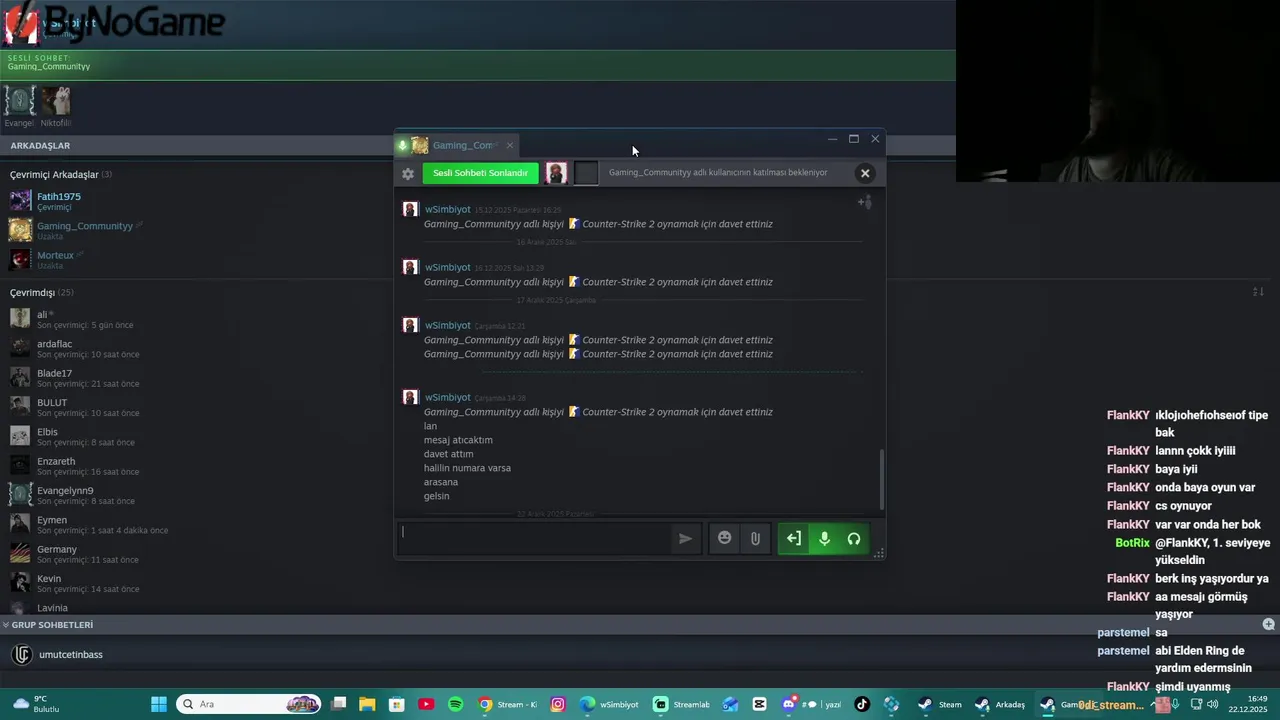
Task: Collapse the Çevrimiçi Arkadaşlar section
Action: click(x=60, y=174)
